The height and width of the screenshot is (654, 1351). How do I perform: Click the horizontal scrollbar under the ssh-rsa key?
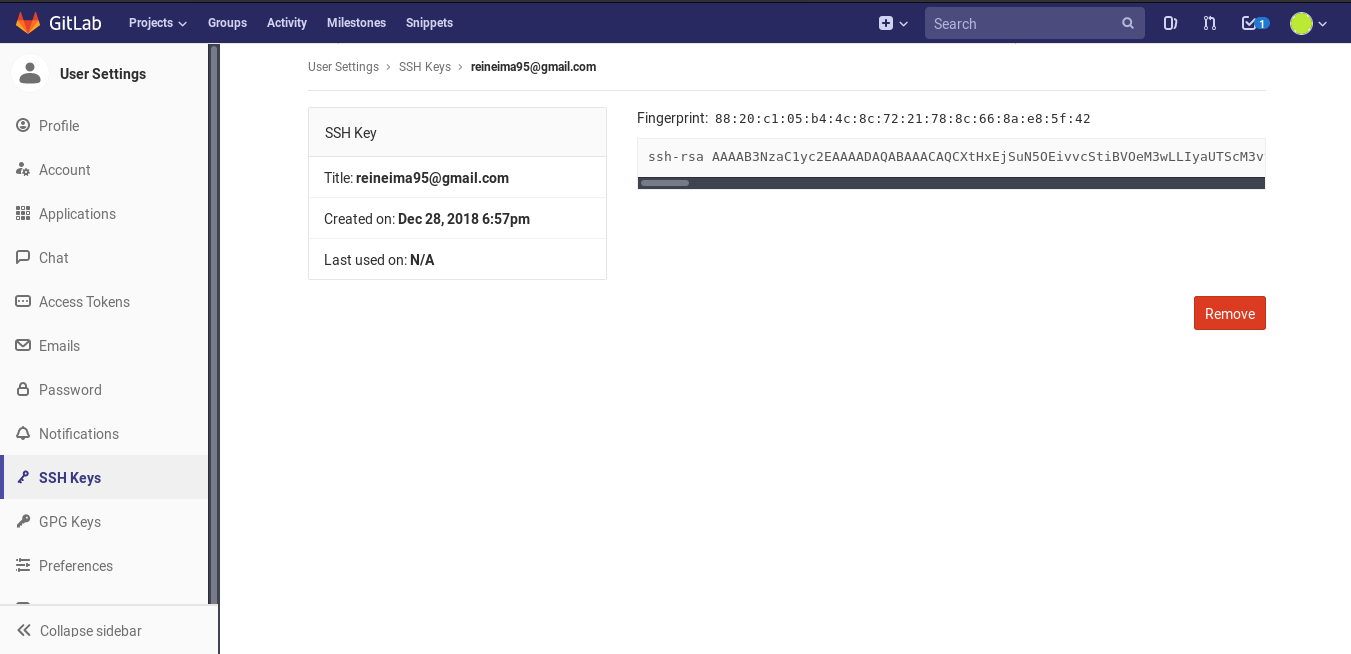(665, 183)
